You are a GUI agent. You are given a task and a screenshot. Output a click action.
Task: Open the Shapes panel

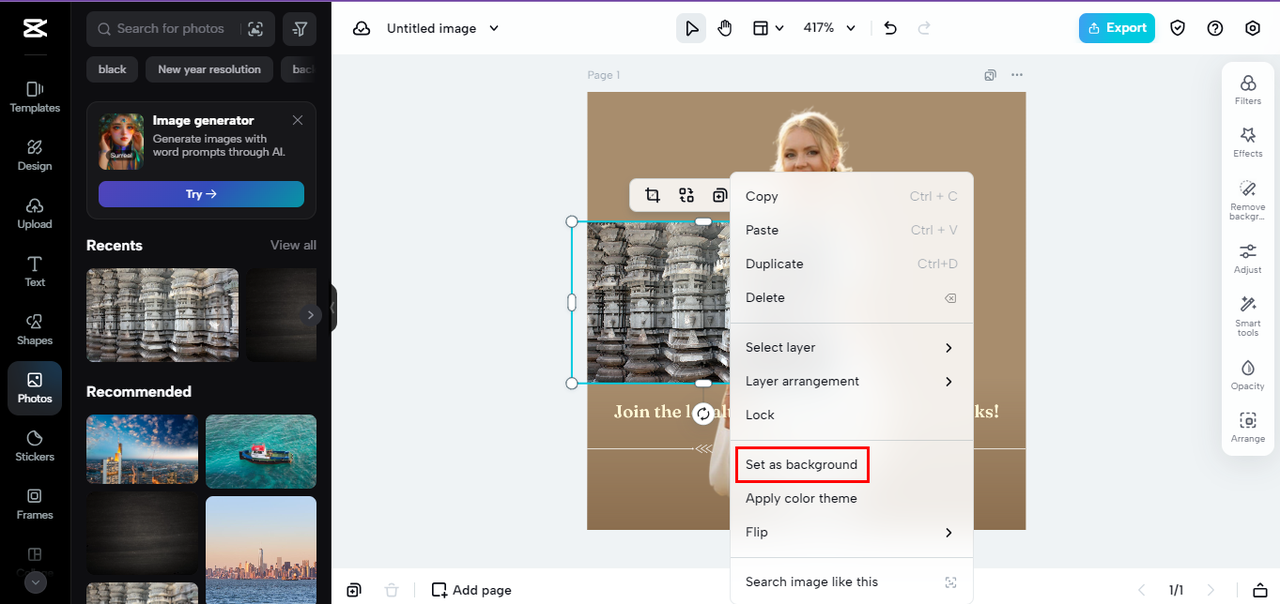tap(34, 330)
